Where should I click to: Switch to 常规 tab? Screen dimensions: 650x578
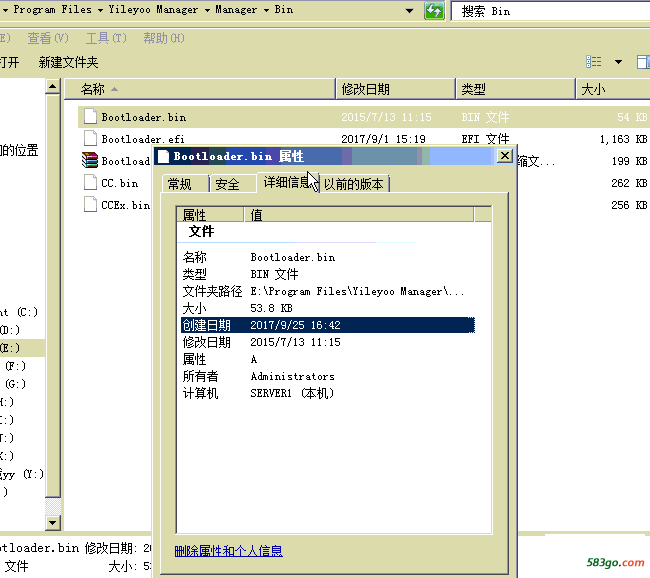[185, 184]
